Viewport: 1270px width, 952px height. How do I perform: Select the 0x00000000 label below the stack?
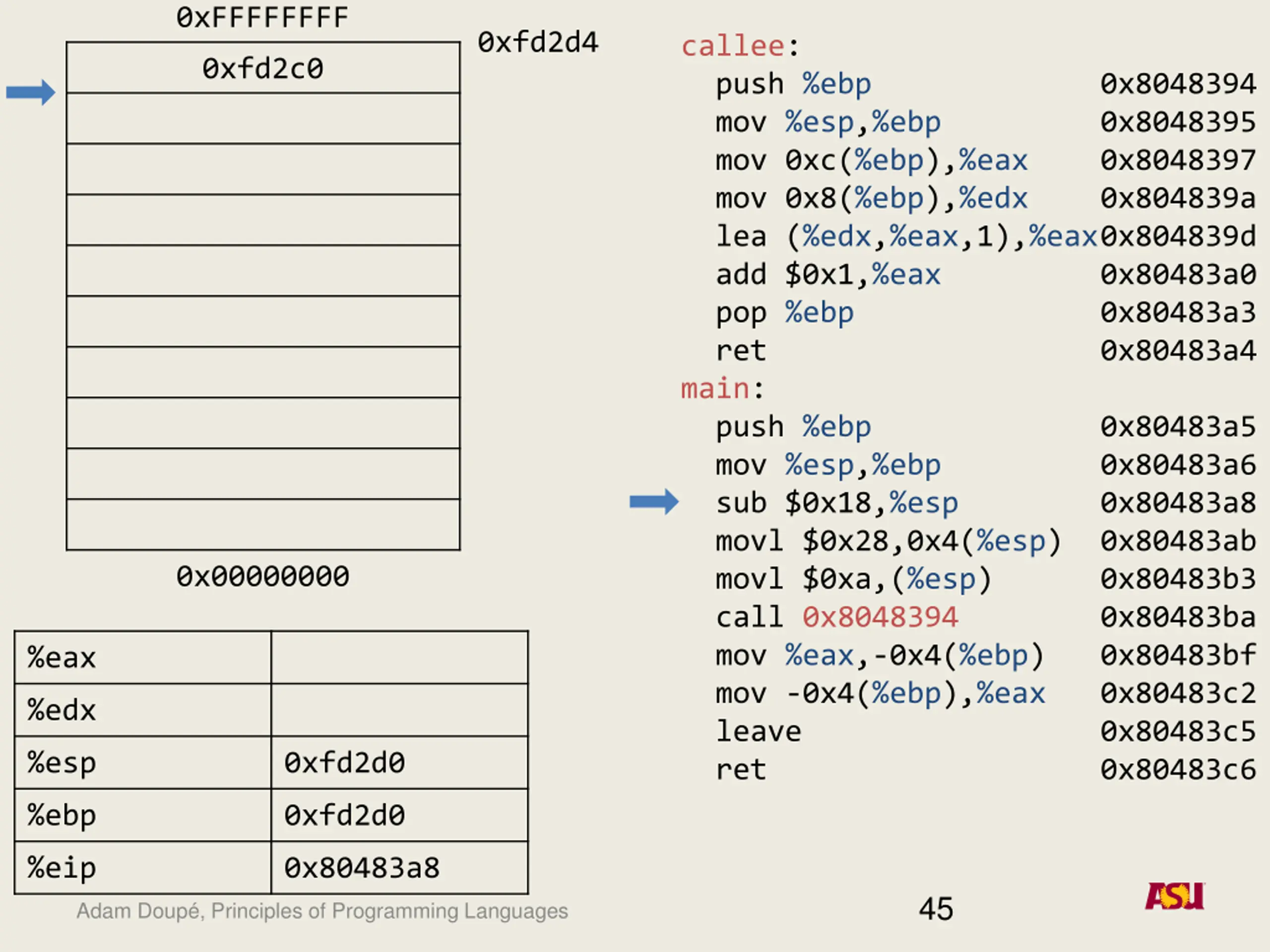coord(262,577)
